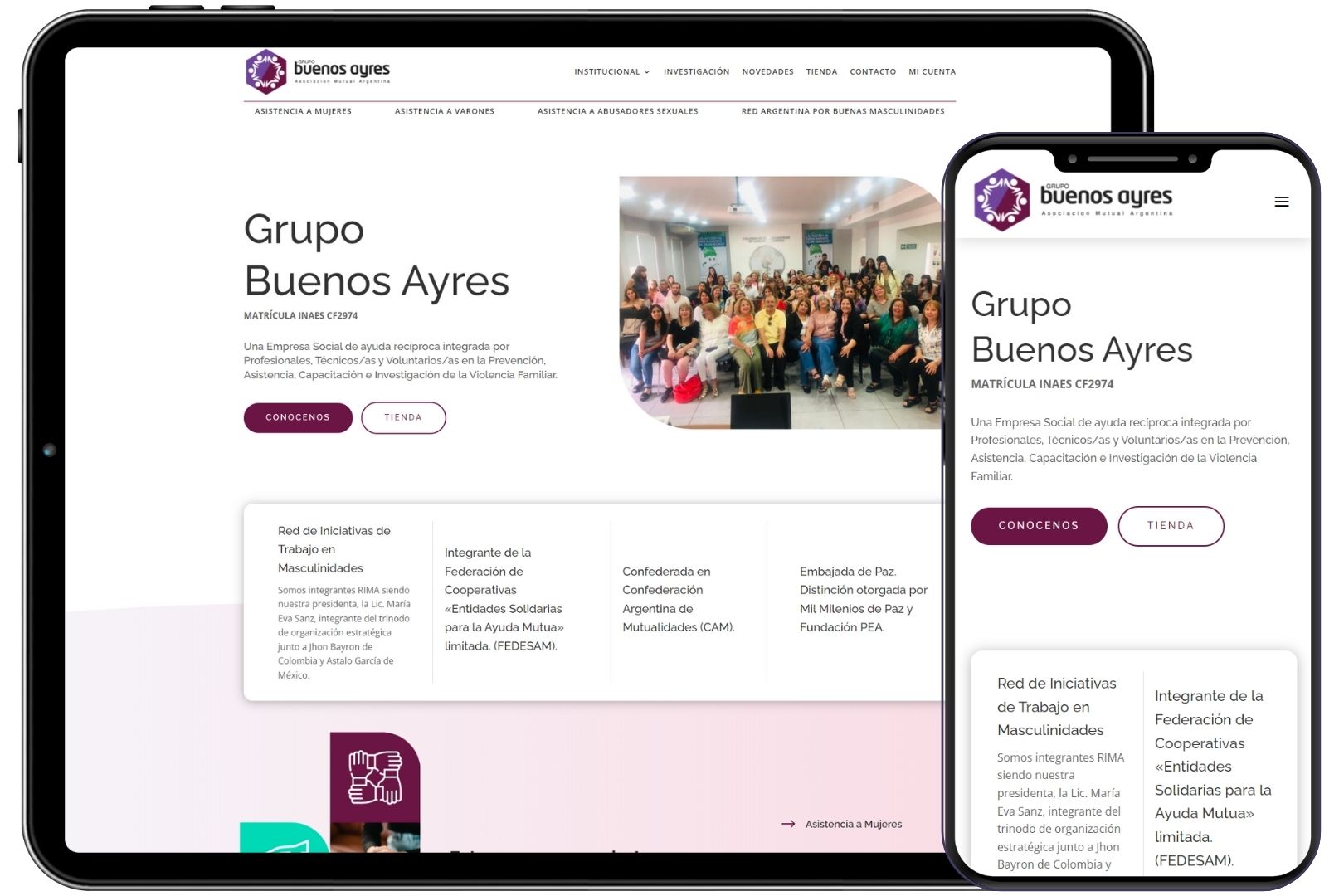The image size is (1339, 896).
Task: Open Asistencia a Abusadores Sexuales
Action: 617,111
